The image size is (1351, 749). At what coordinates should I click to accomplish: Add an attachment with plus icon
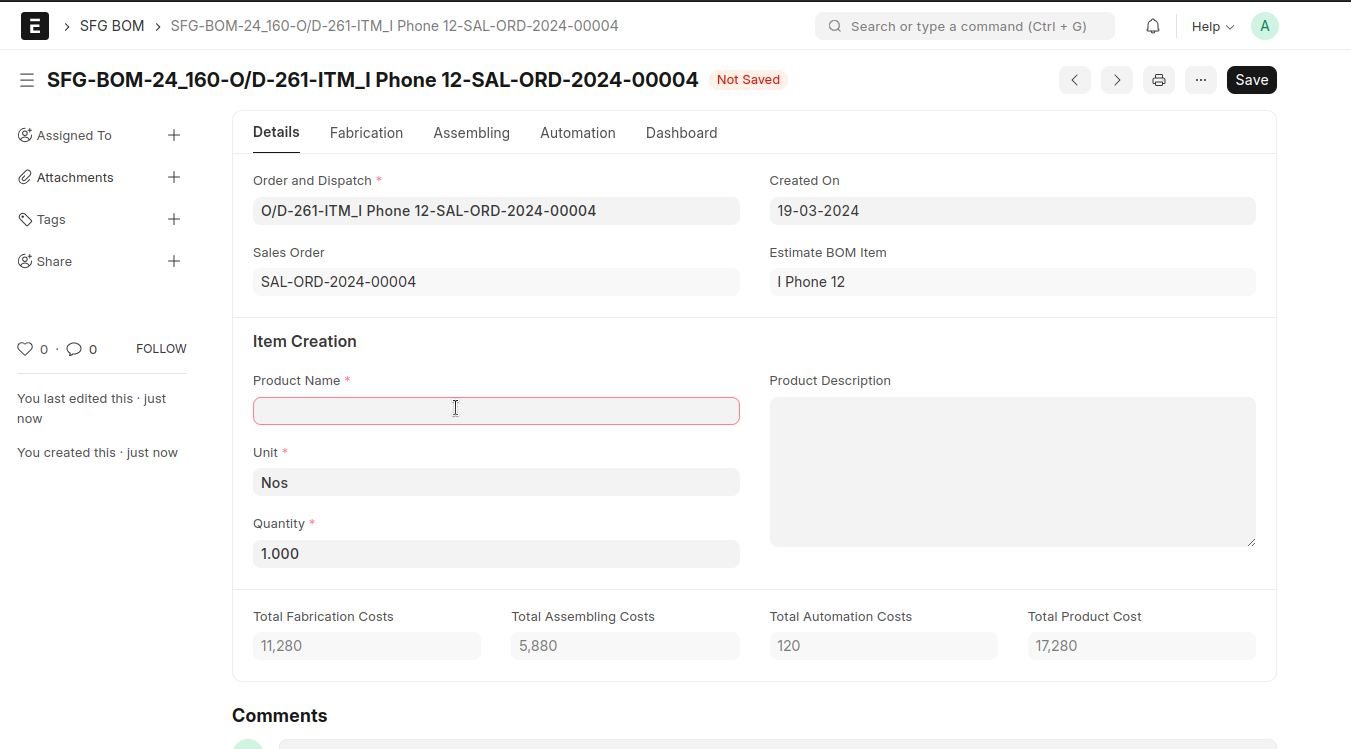[174, 177]
